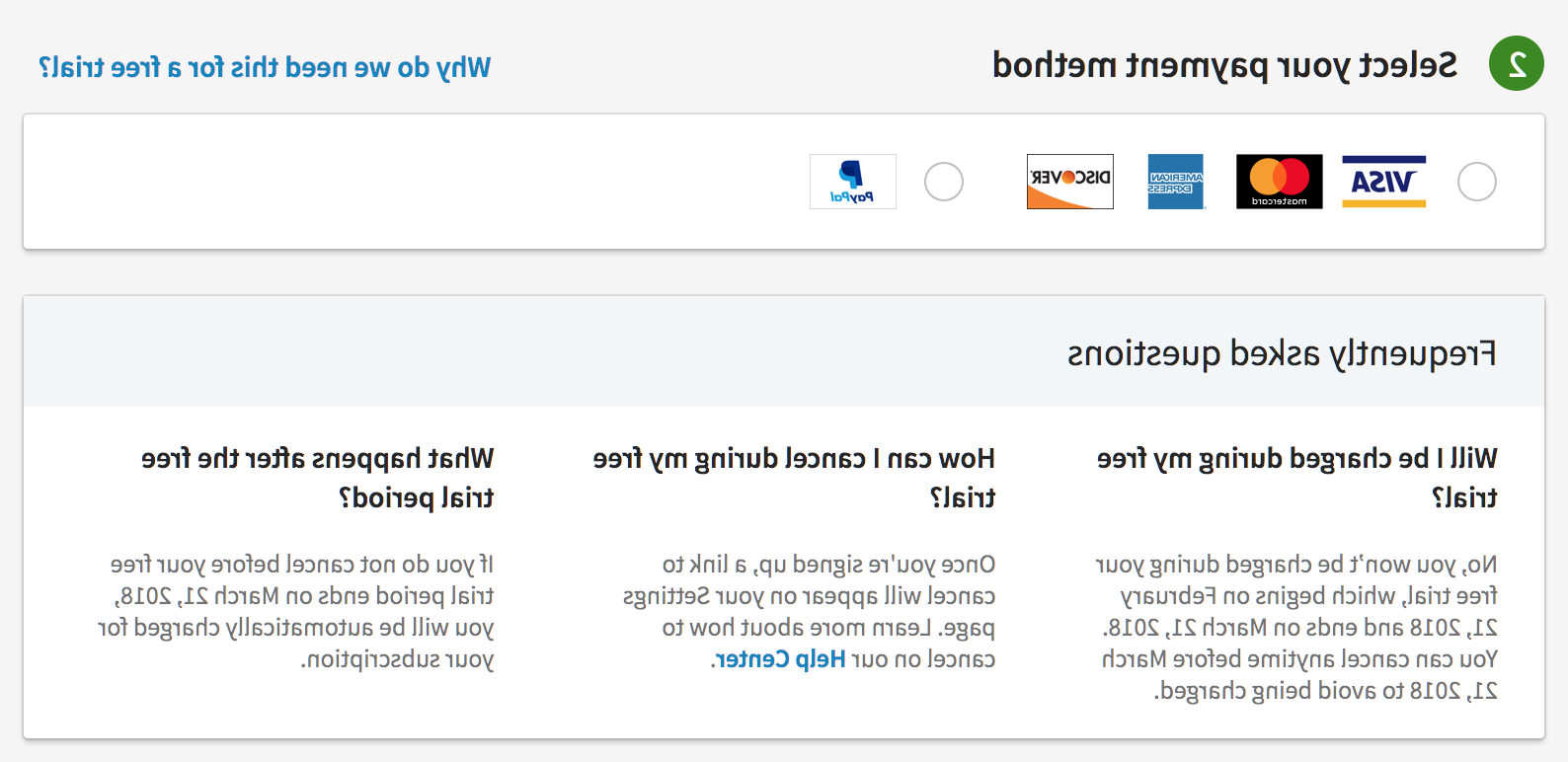The width and height of the screenshot is (1568, 762).
Task: Choose the PayPal radio button
Action: pyautogui.click(x=944, y=182)
